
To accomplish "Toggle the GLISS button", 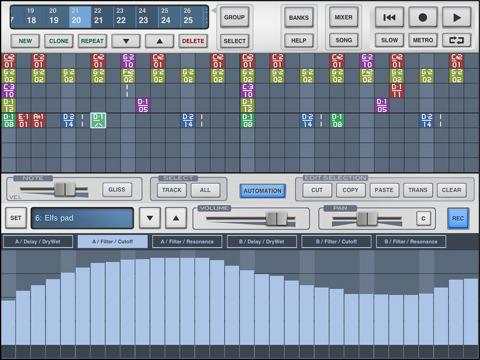I will click(117, 190).
